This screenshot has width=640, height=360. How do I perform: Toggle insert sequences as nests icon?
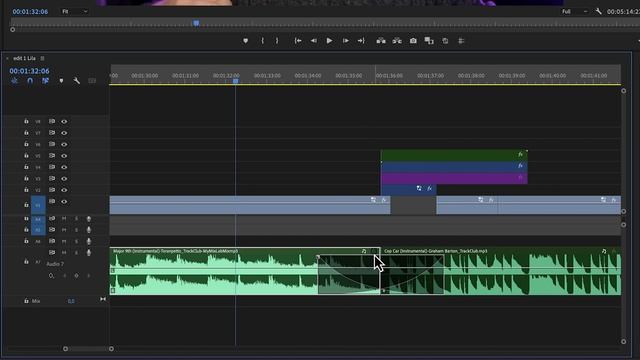click(x=14, y=81)
